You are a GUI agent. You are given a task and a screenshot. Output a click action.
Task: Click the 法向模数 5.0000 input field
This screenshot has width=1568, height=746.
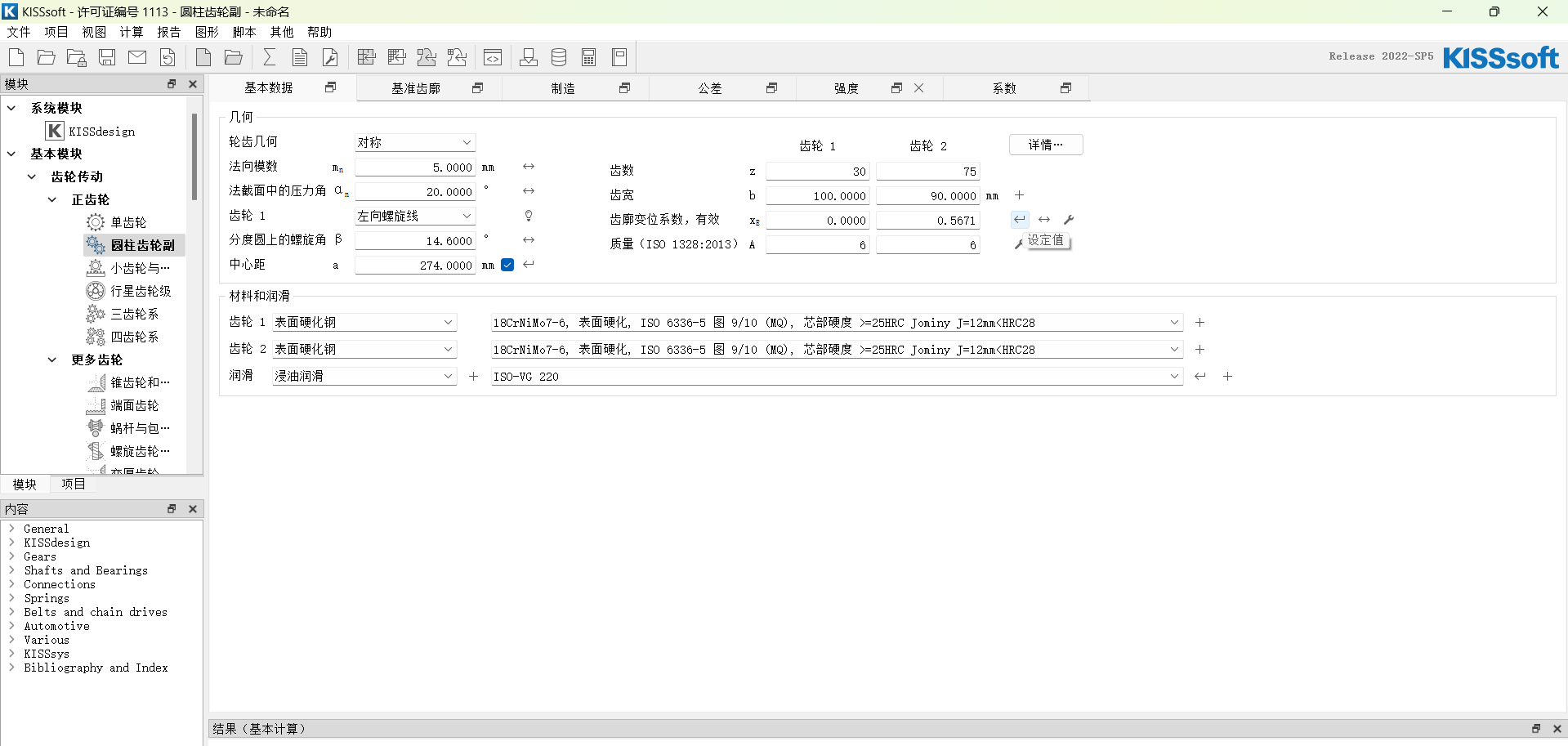[x=415, y=168]
